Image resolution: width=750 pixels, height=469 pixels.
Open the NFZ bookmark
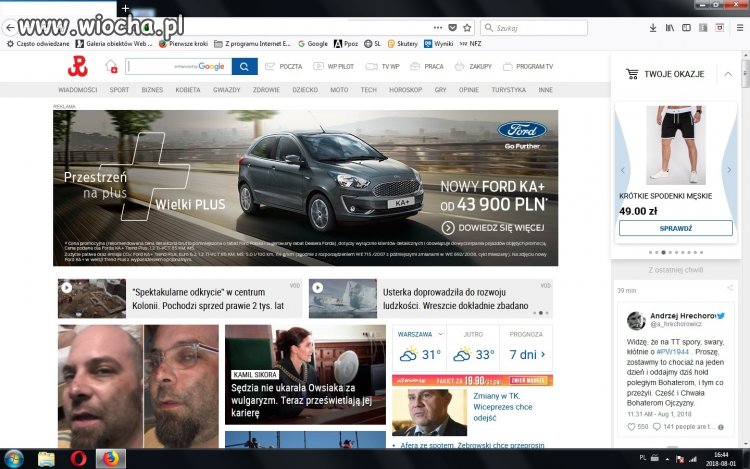pyautogui.click(x=470, y=44)
